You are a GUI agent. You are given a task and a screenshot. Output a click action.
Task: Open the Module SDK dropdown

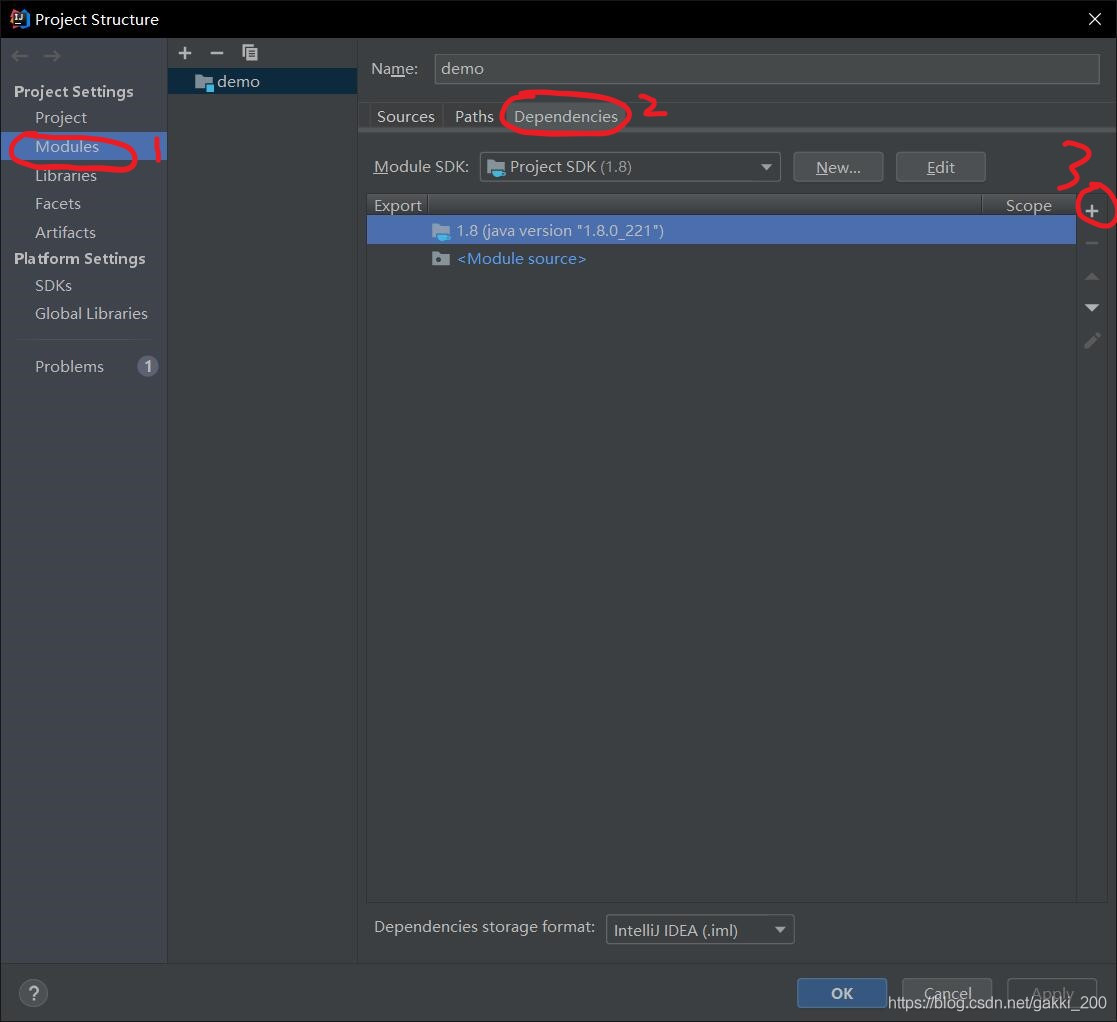pyautogui.click(x=630, y=167)
